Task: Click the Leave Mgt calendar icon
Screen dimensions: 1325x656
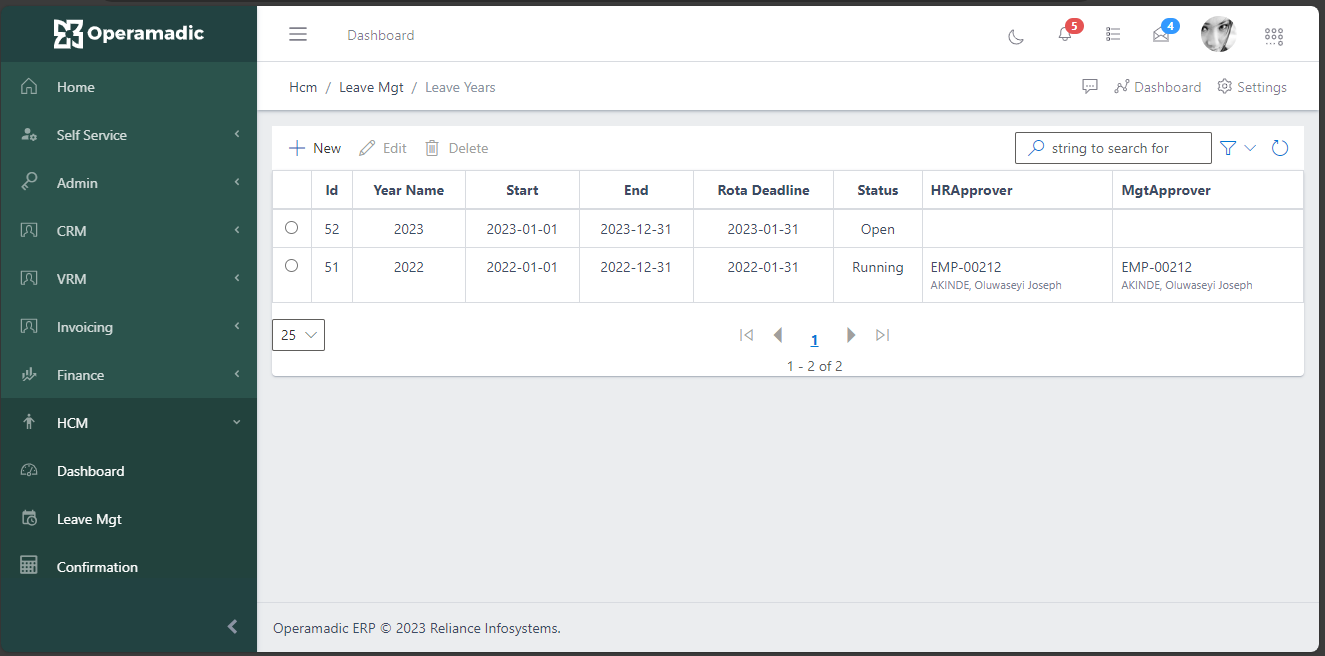Action: (29, 518)
